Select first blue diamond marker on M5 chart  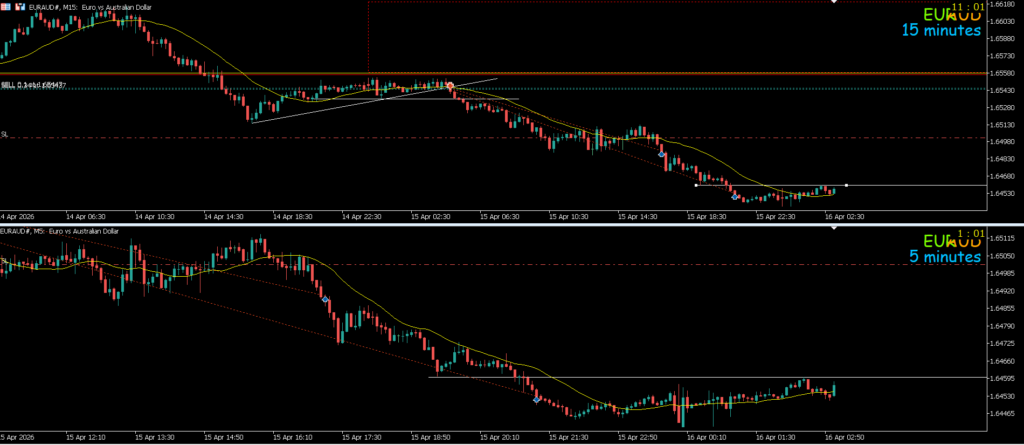pos(326,299)
